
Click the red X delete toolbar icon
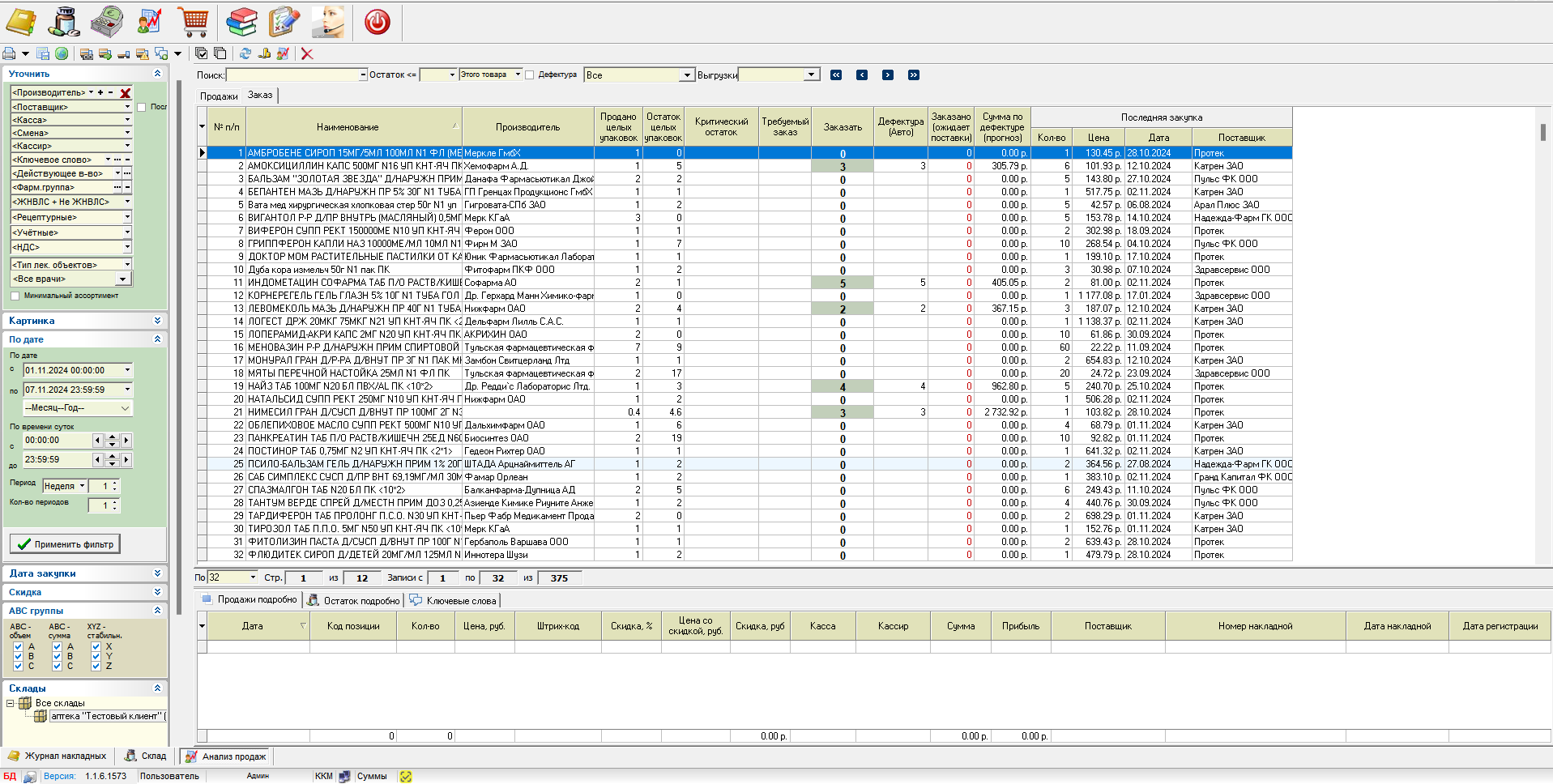click(x=307, y=53)
